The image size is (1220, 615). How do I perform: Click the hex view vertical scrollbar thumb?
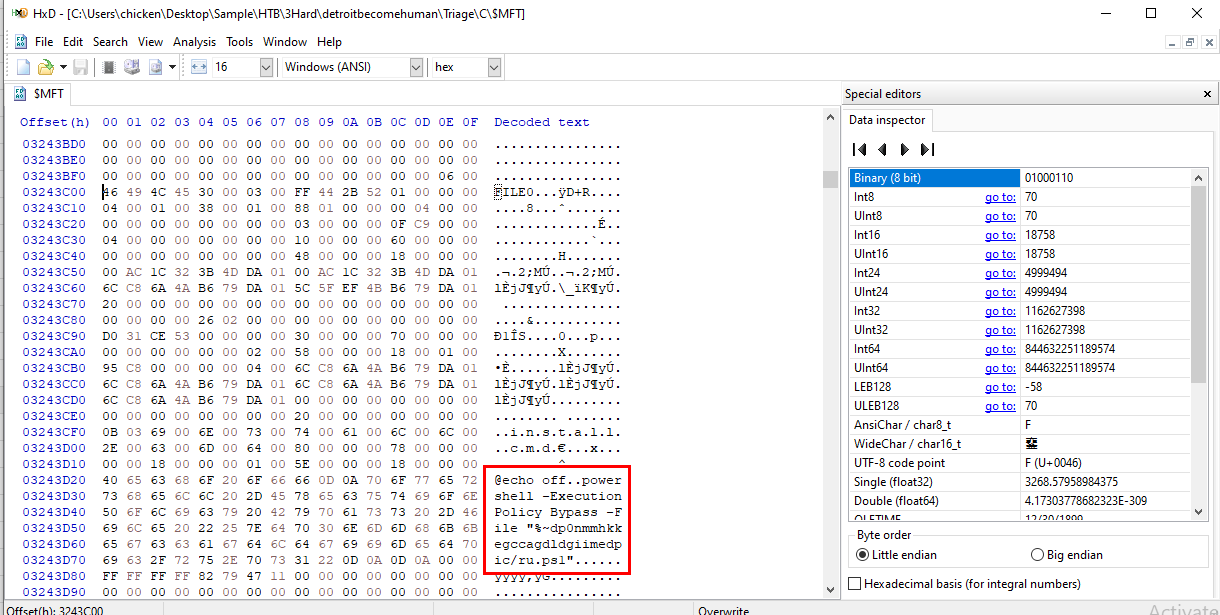click(x=830, y=179)
